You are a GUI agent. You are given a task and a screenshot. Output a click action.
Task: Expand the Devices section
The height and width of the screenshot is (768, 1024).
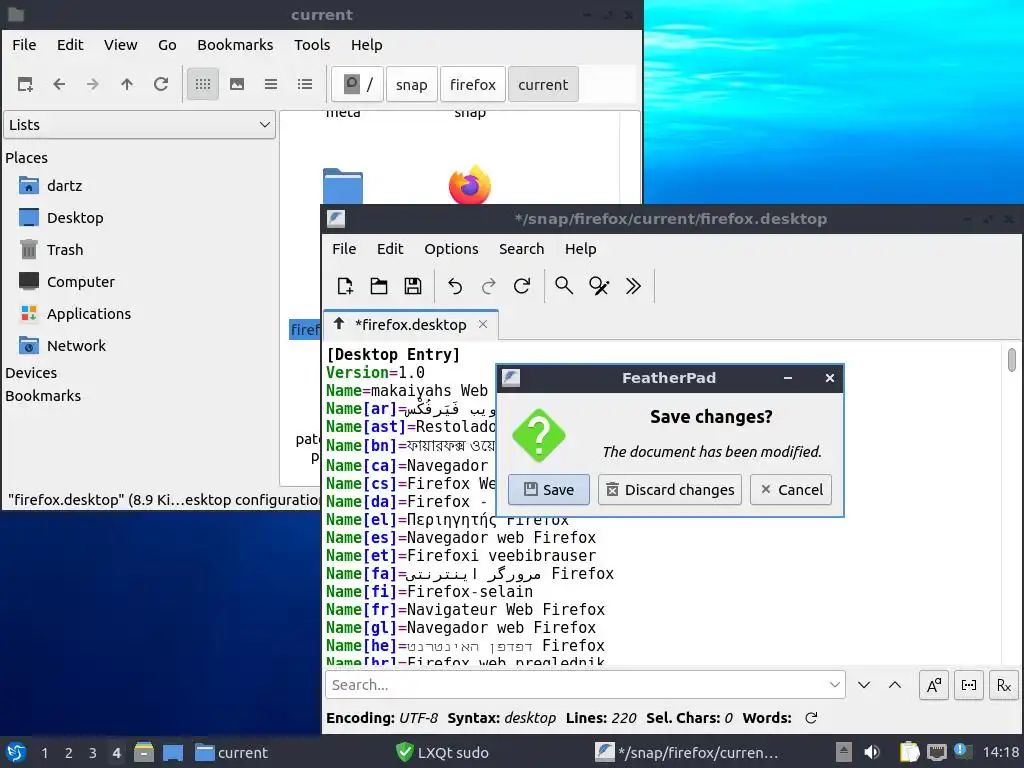31,373
